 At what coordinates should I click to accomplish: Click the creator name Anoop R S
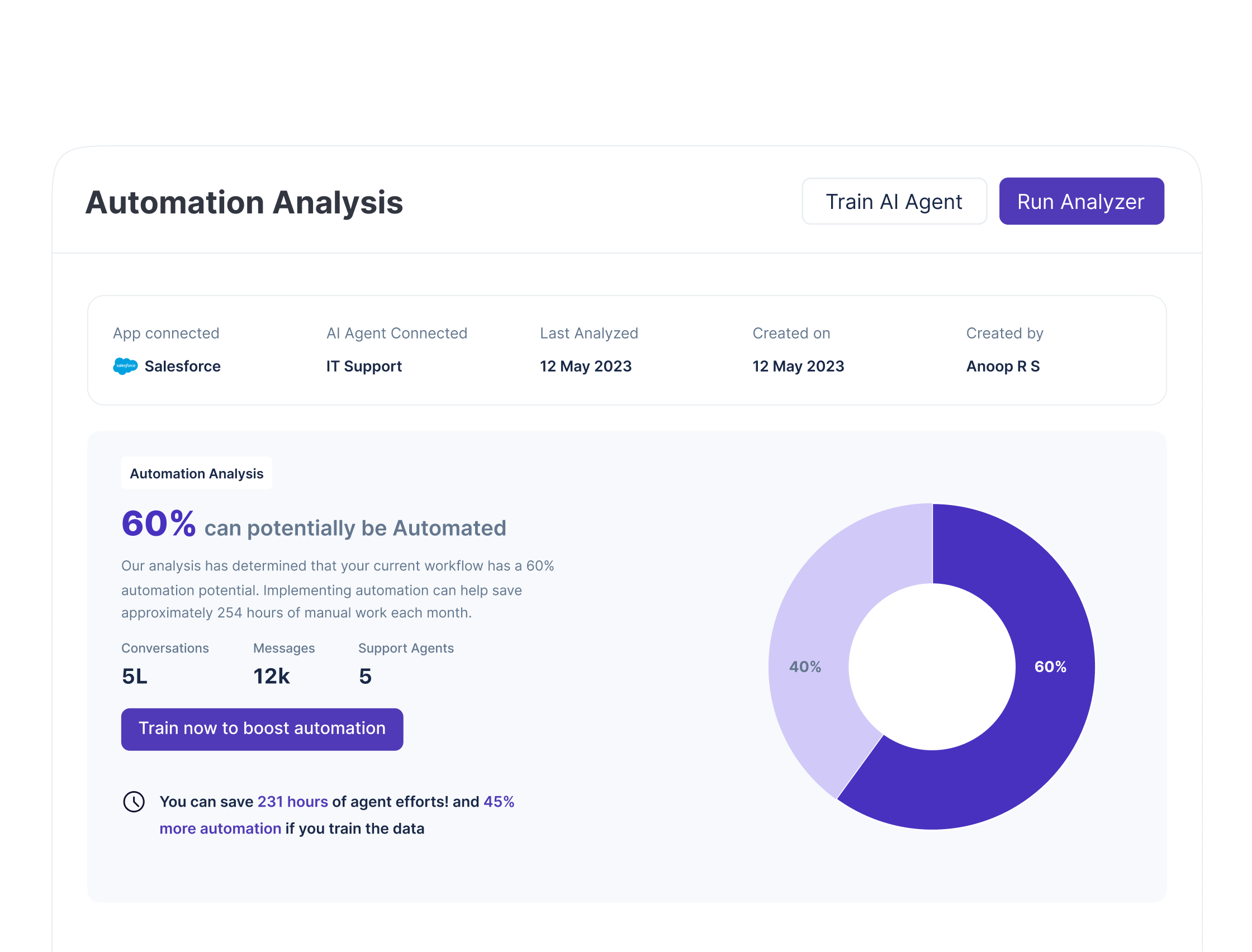[1003, 366]
